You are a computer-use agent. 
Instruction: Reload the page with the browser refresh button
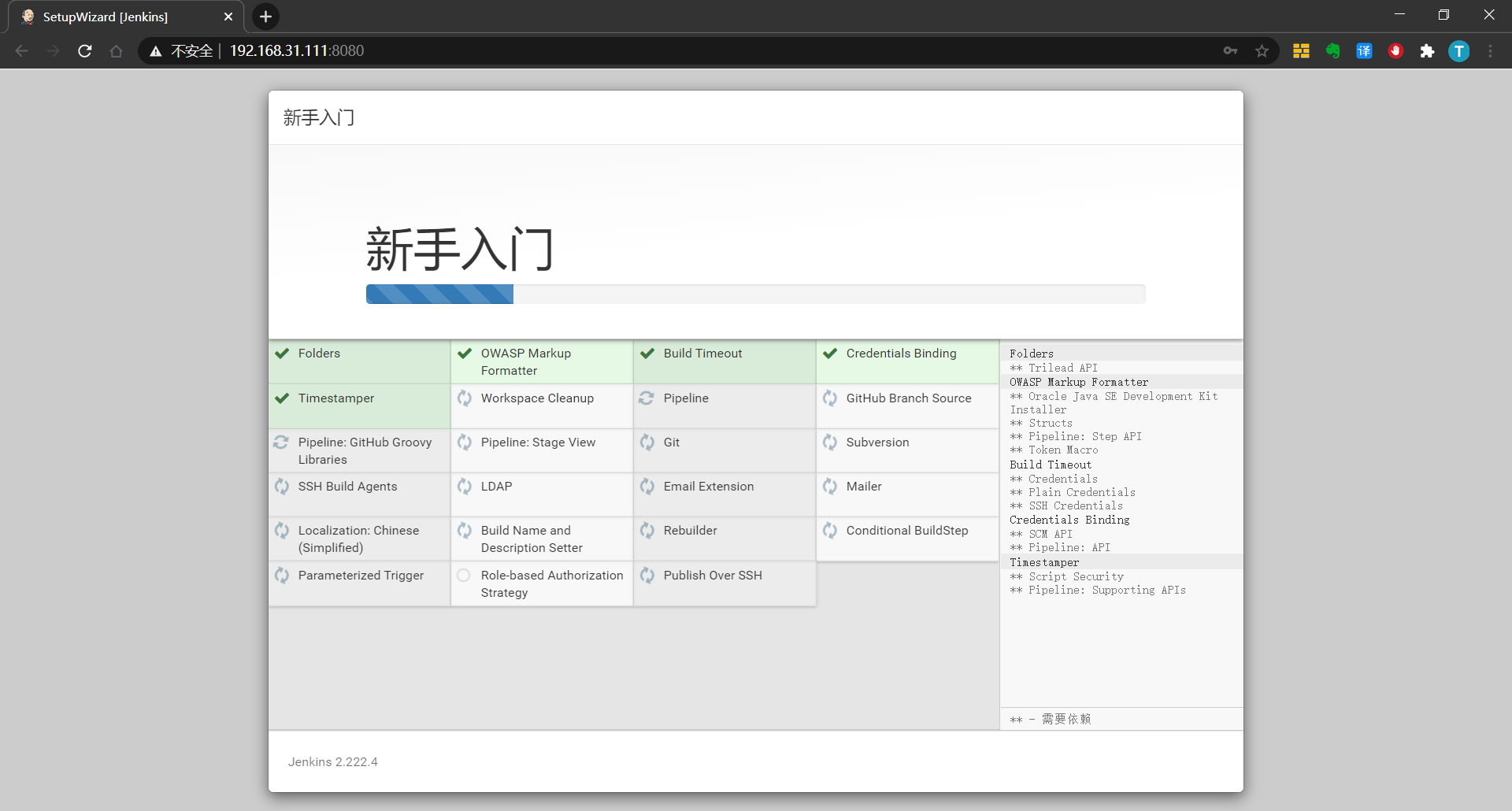click(x=85, y=51)
